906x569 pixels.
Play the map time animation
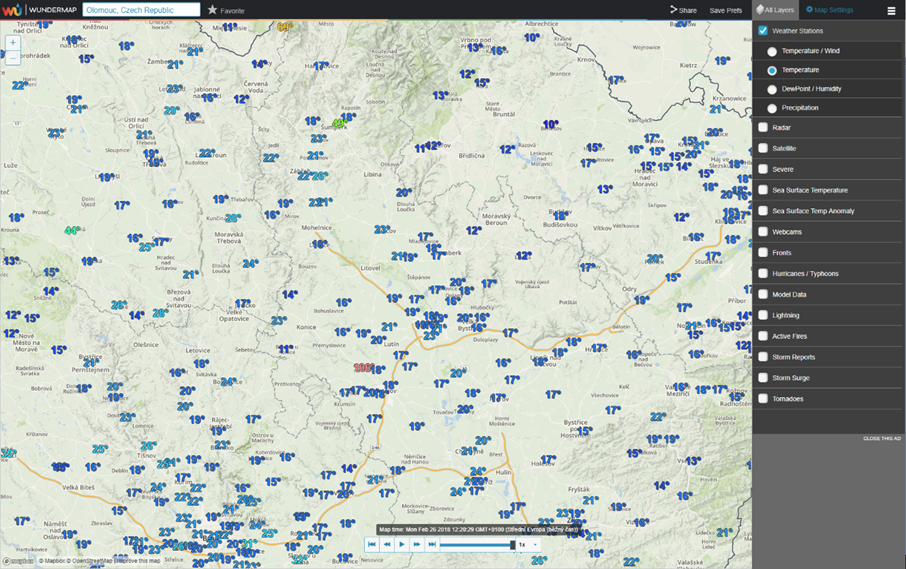tap(402, 545)
